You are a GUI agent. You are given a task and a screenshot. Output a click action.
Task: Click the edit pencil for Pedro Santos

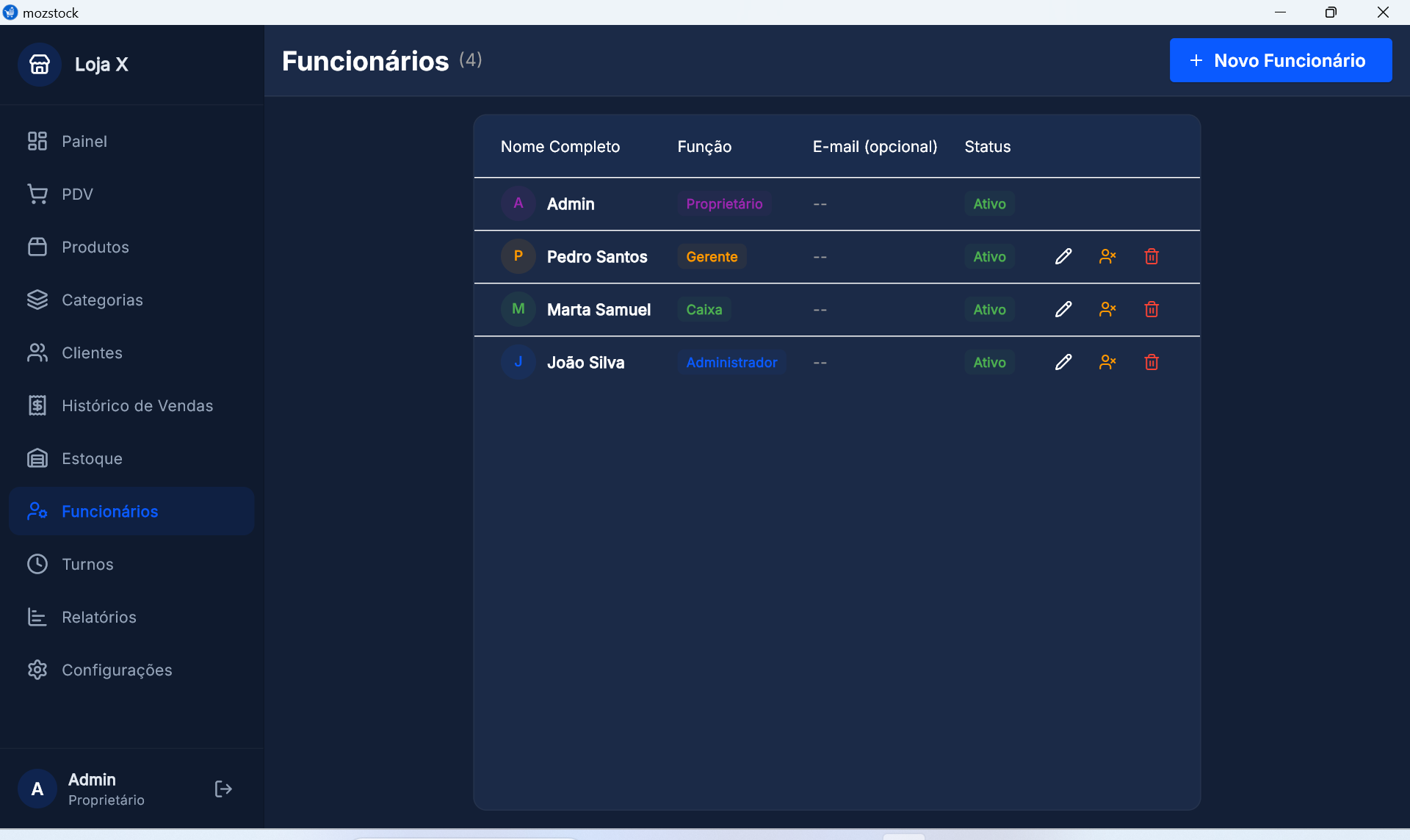pyautogui.click(x=1063, y=256)
